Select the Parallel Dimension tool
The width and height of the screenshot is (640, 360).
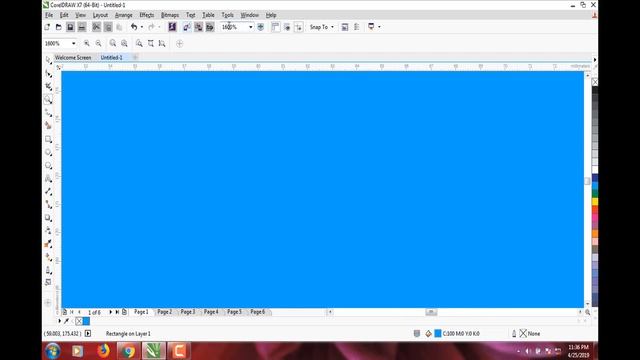point(48,191)
